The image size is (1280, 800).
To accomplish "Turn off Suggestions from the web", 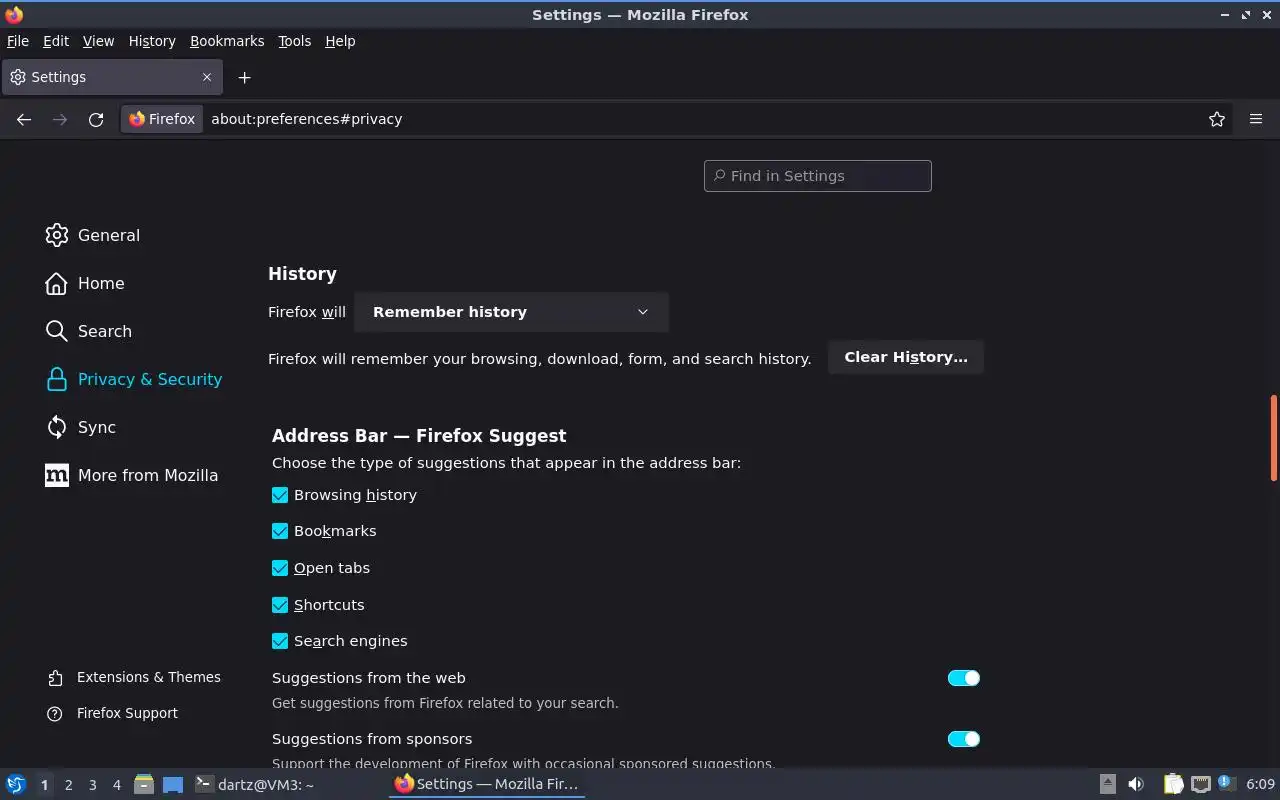I will 964,678.
